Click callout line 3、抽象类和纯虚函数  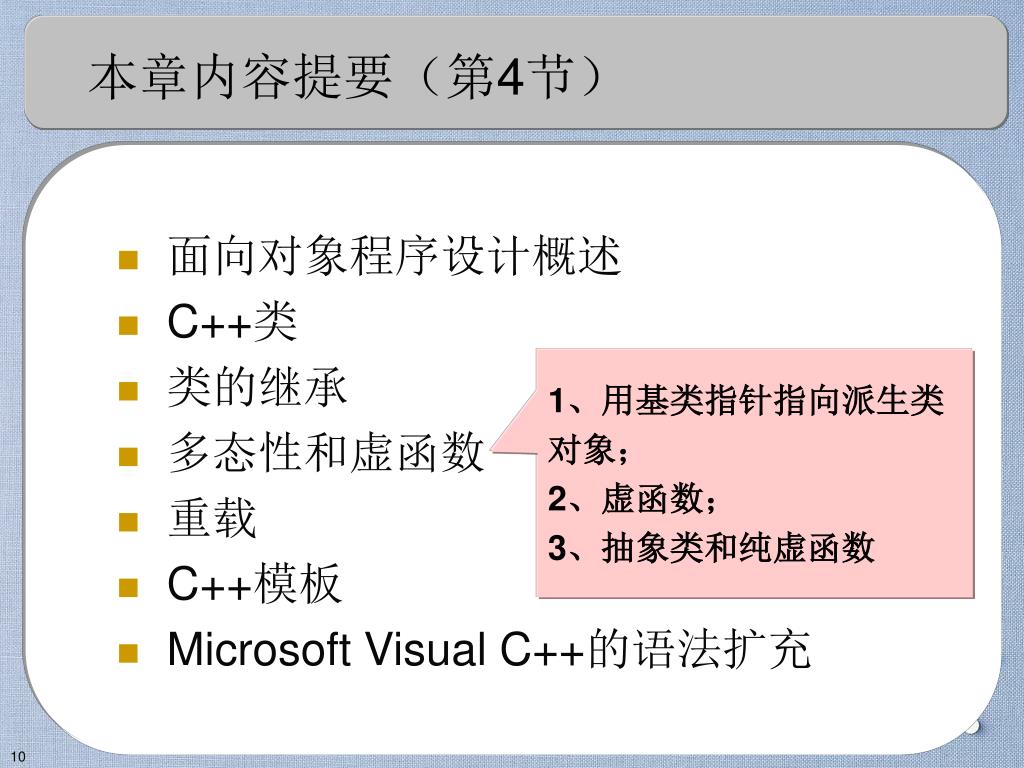pos(711,547)
